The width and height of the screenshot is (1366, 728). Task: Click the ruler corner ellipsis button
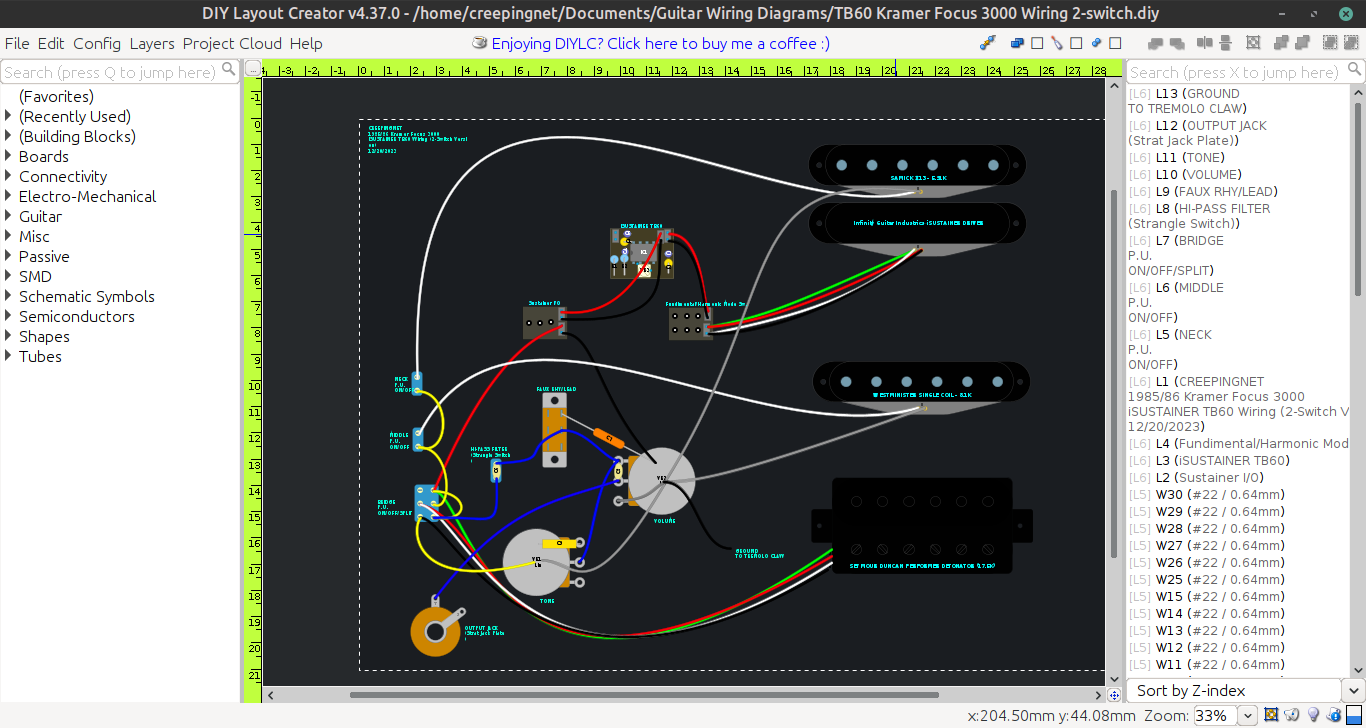point(254,70)
